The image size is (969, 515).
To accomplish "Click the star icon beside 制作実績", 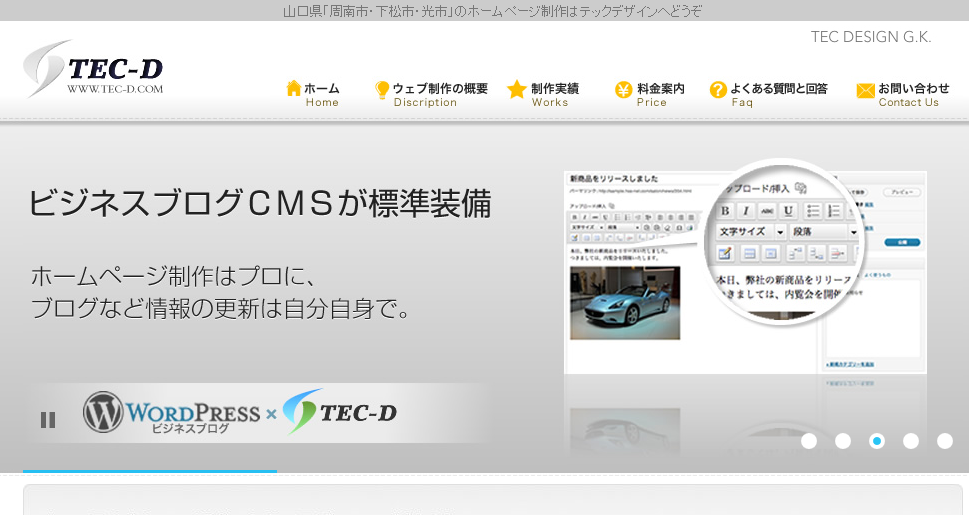I will click(516, 90).
